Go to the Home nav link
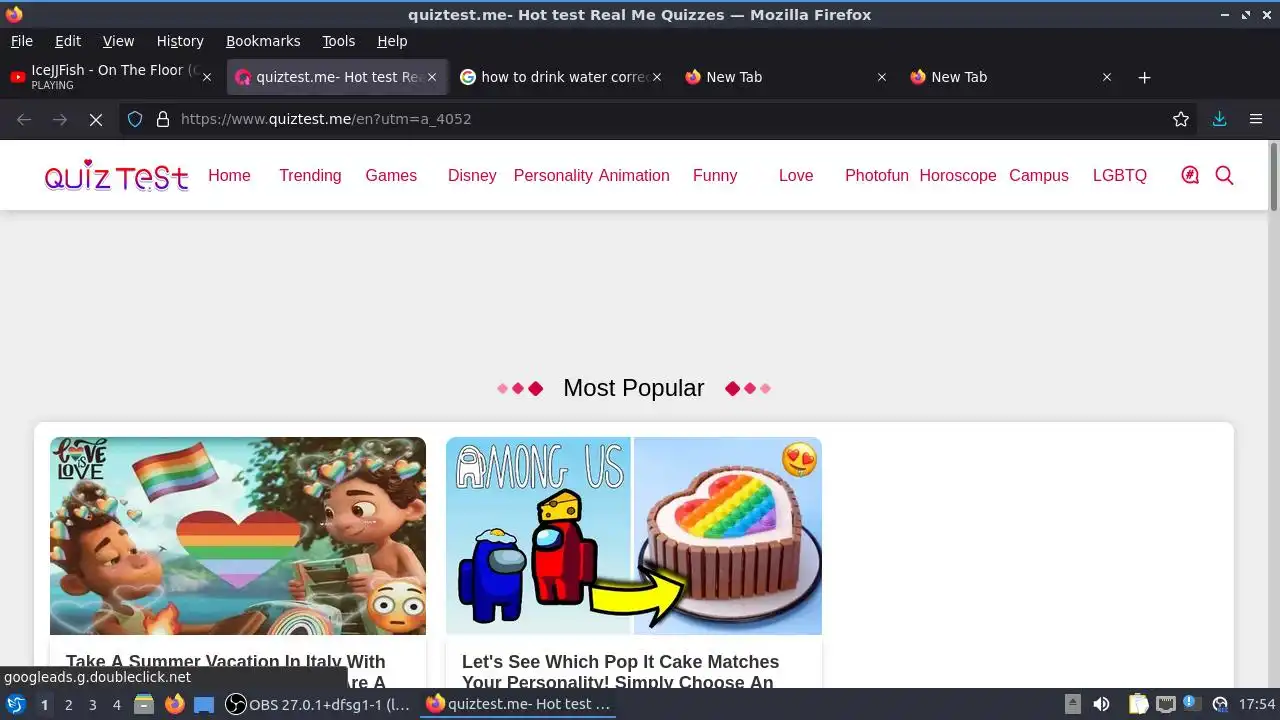 click(x=229, y=175)
